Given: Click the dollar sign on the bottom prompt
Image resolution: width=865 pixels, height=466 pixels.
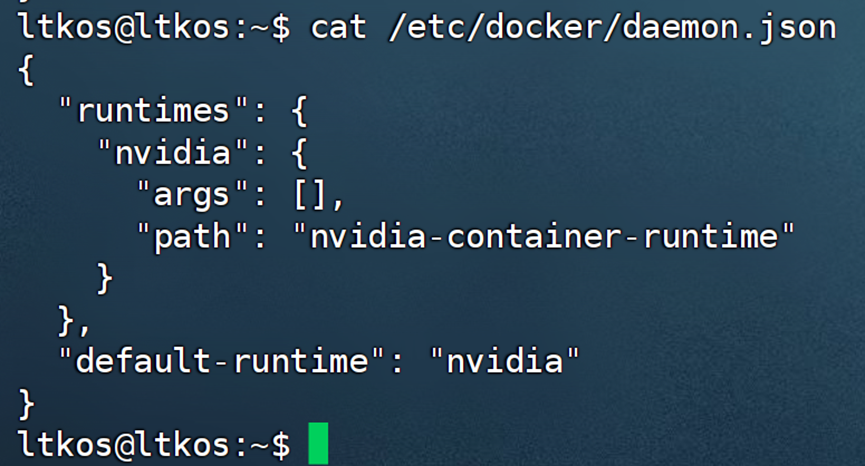Looking at the screenshot, I should pyautogui.click(x=281, y=443).
